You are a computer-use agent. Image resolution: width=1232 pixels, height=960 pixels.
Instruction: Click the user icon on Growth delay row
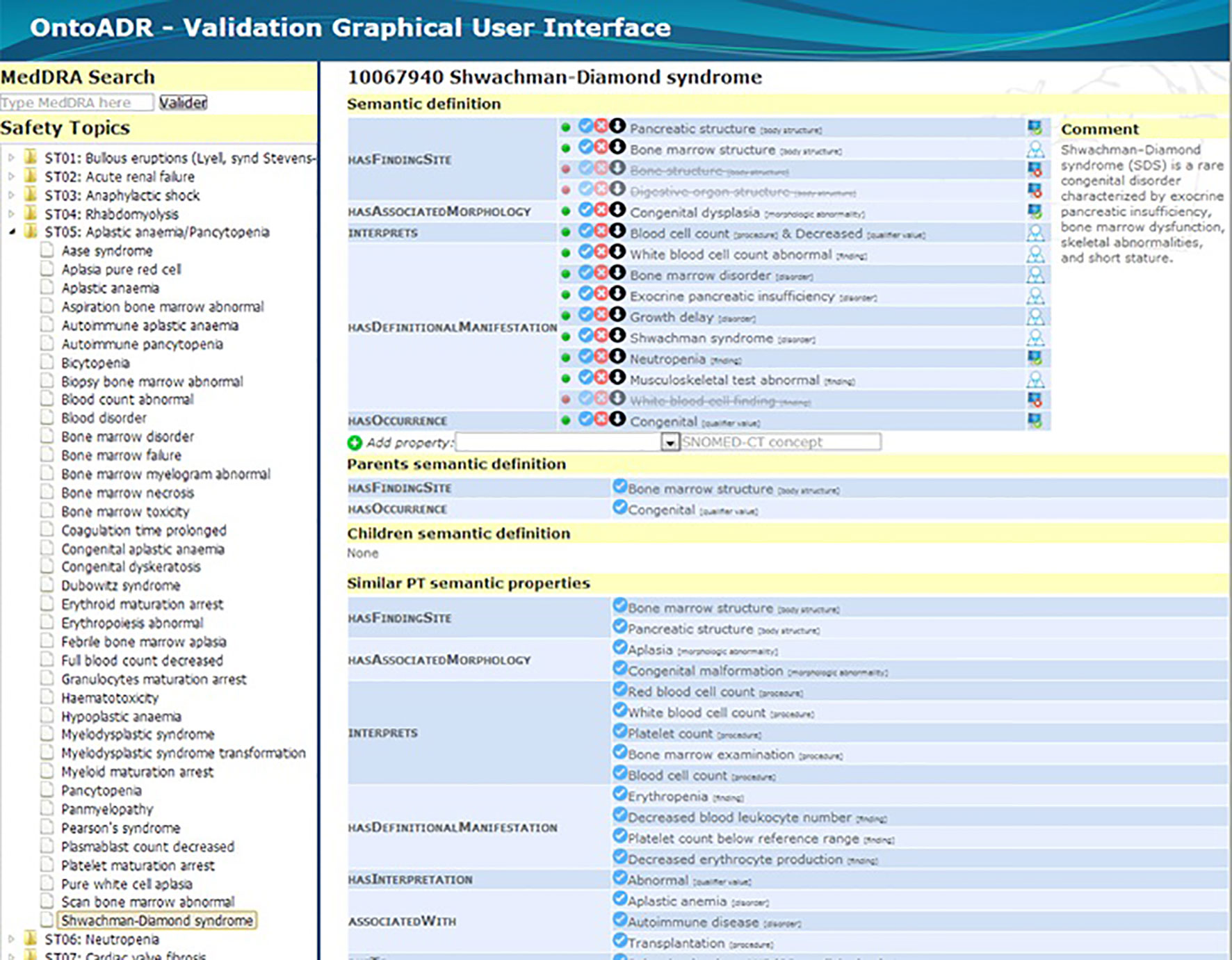point(1035,316)
